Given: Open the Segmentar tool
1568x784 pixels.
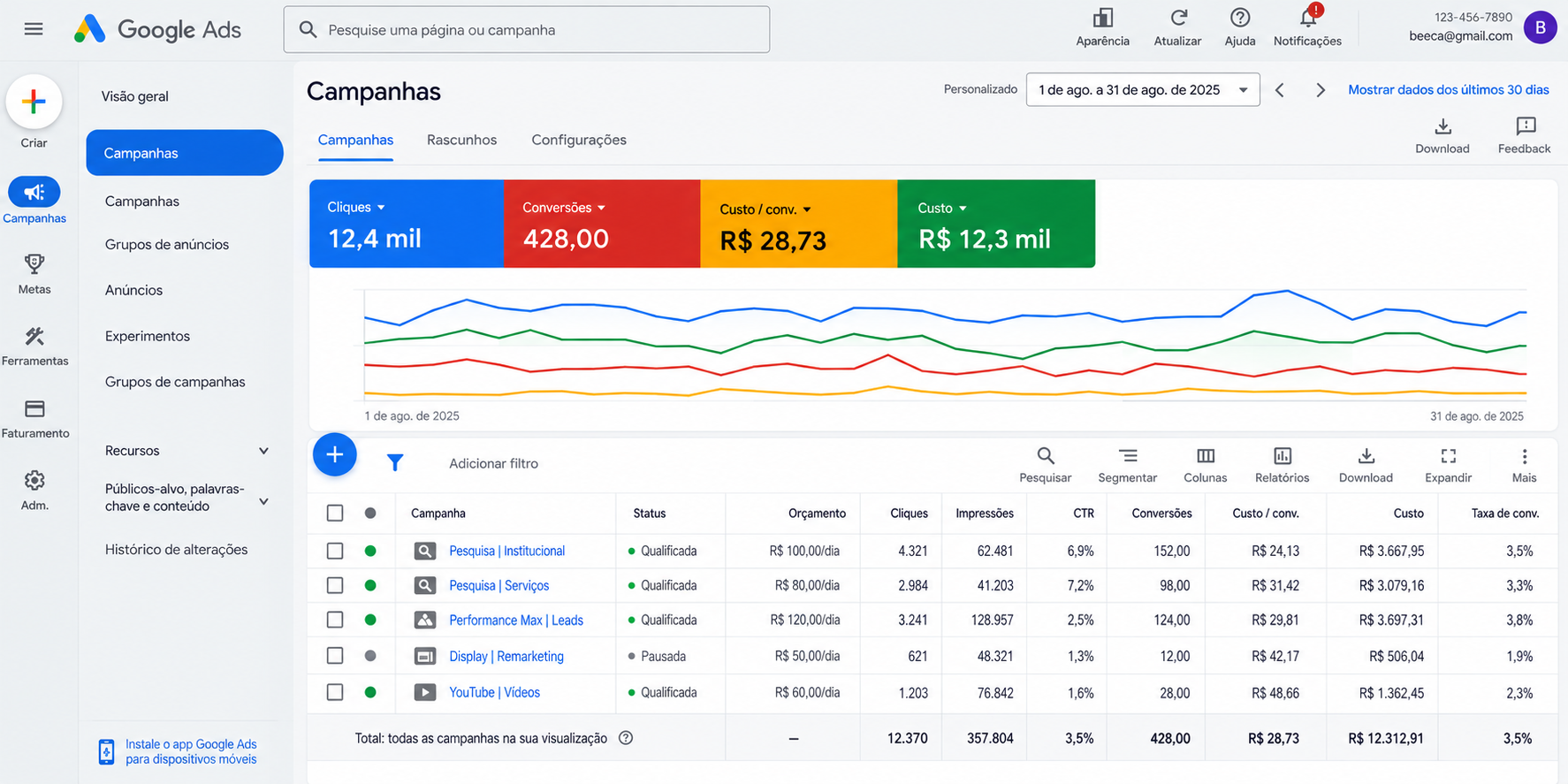Looking at the screenshot, I should 1128,456.
